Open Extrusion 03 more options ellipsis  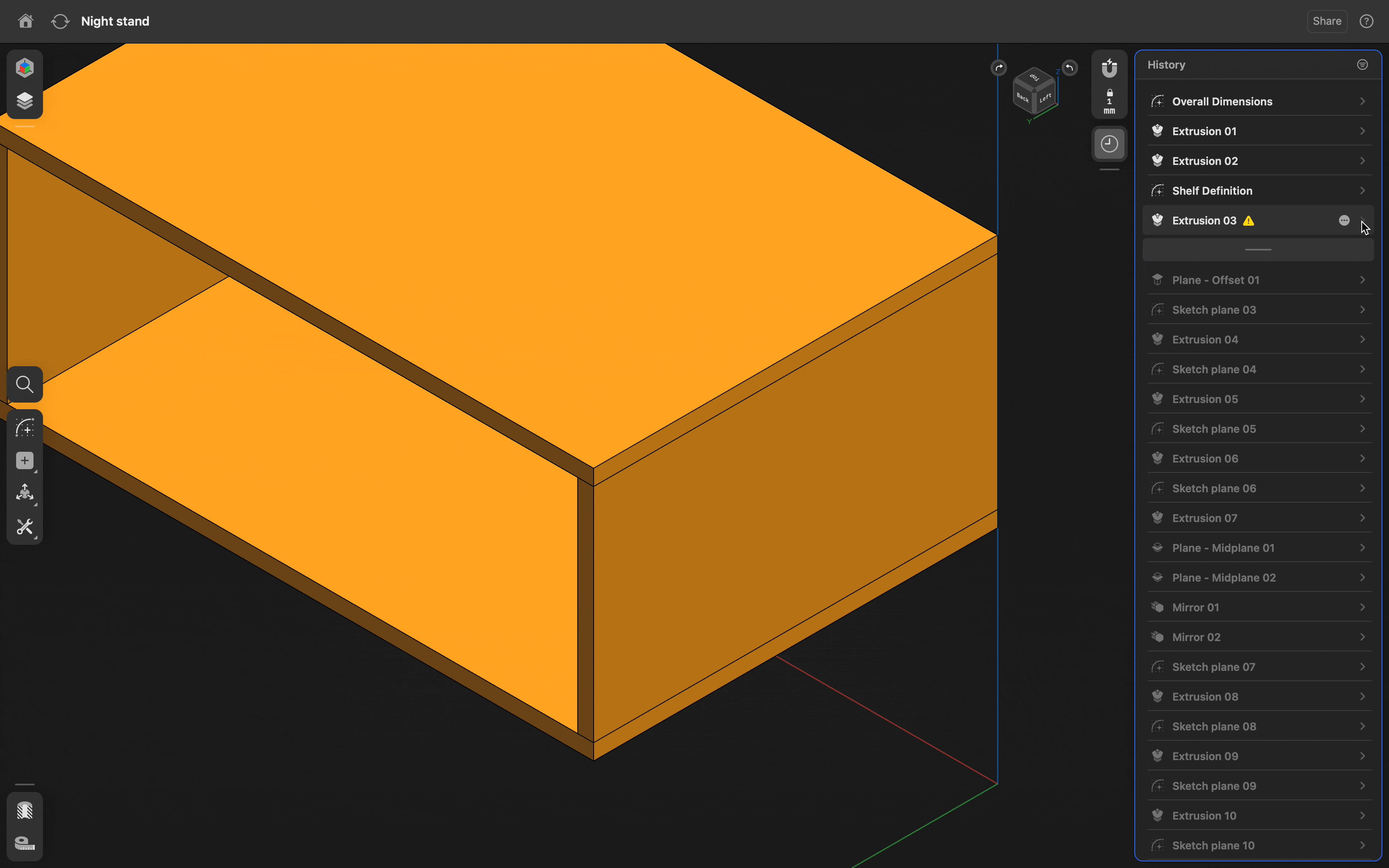tap(1344, 220)
